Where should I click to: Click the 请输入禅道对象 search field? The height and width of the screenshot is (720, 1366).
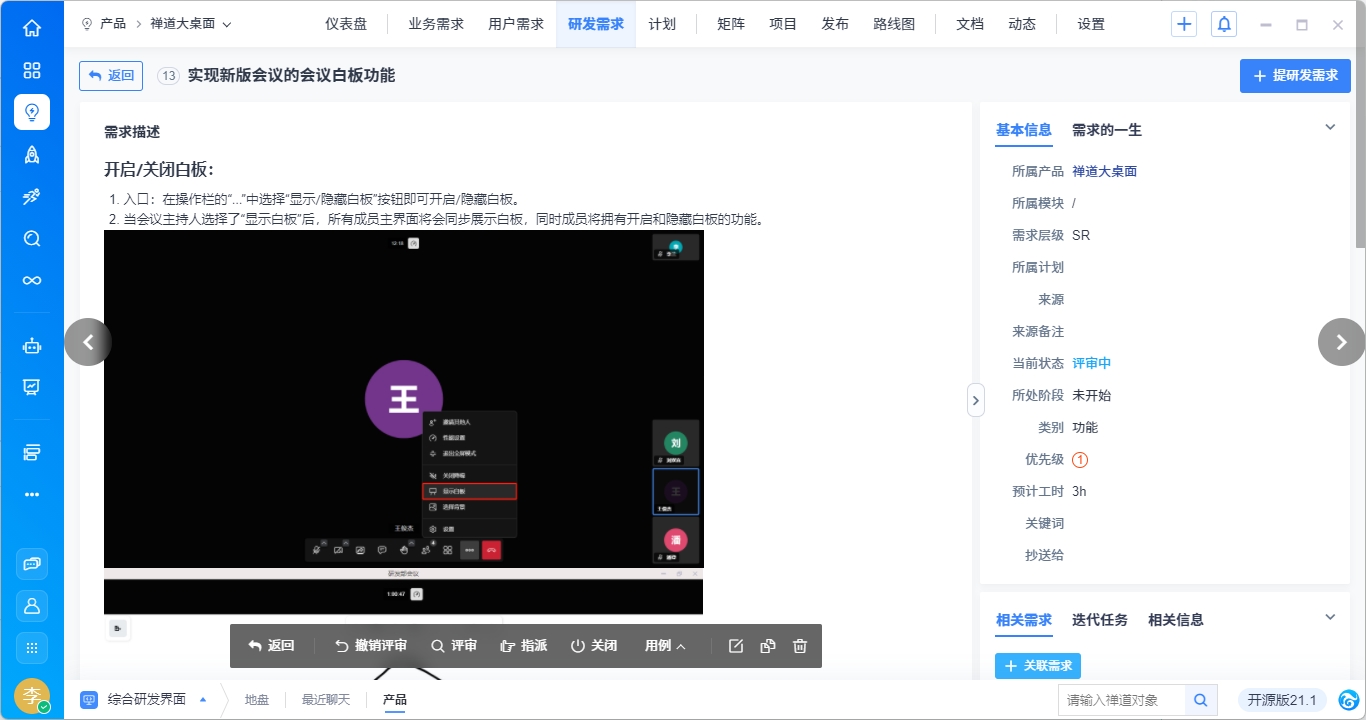click(x=1121, y=700)
